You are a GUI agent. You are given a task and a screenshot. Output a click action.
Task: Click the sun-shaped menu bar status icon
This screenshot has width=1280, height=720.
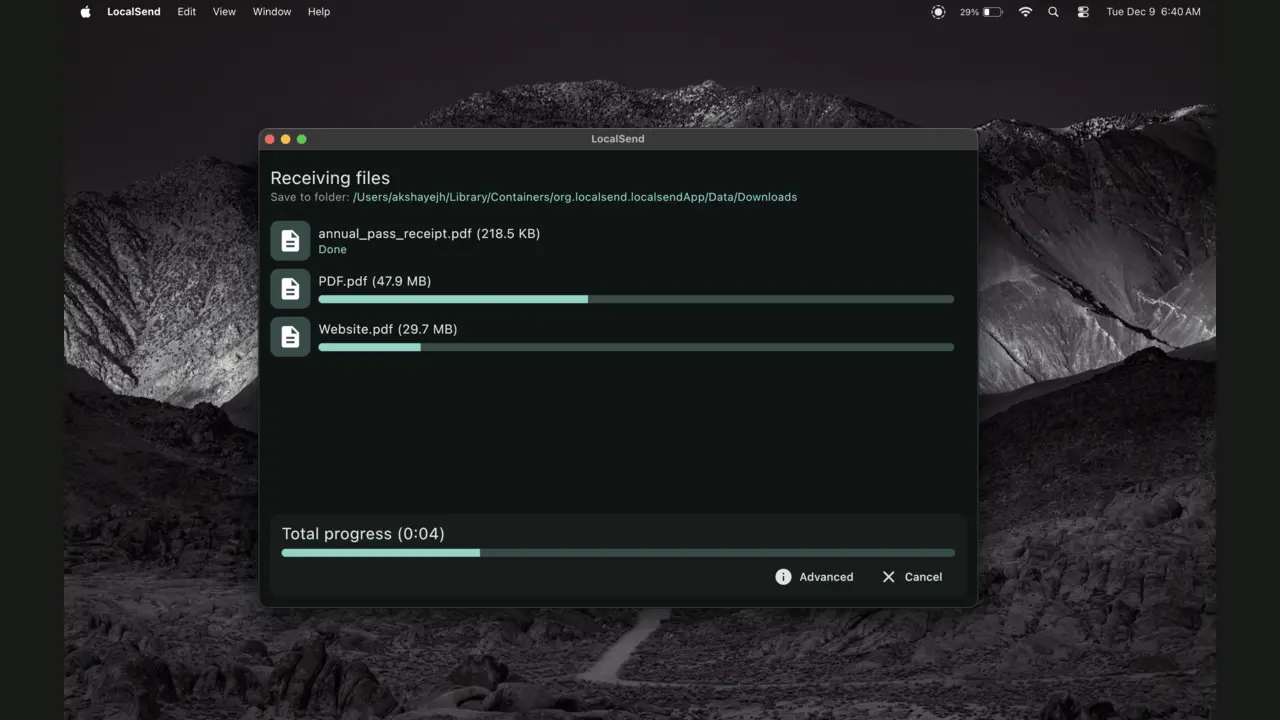pos(938,12)
